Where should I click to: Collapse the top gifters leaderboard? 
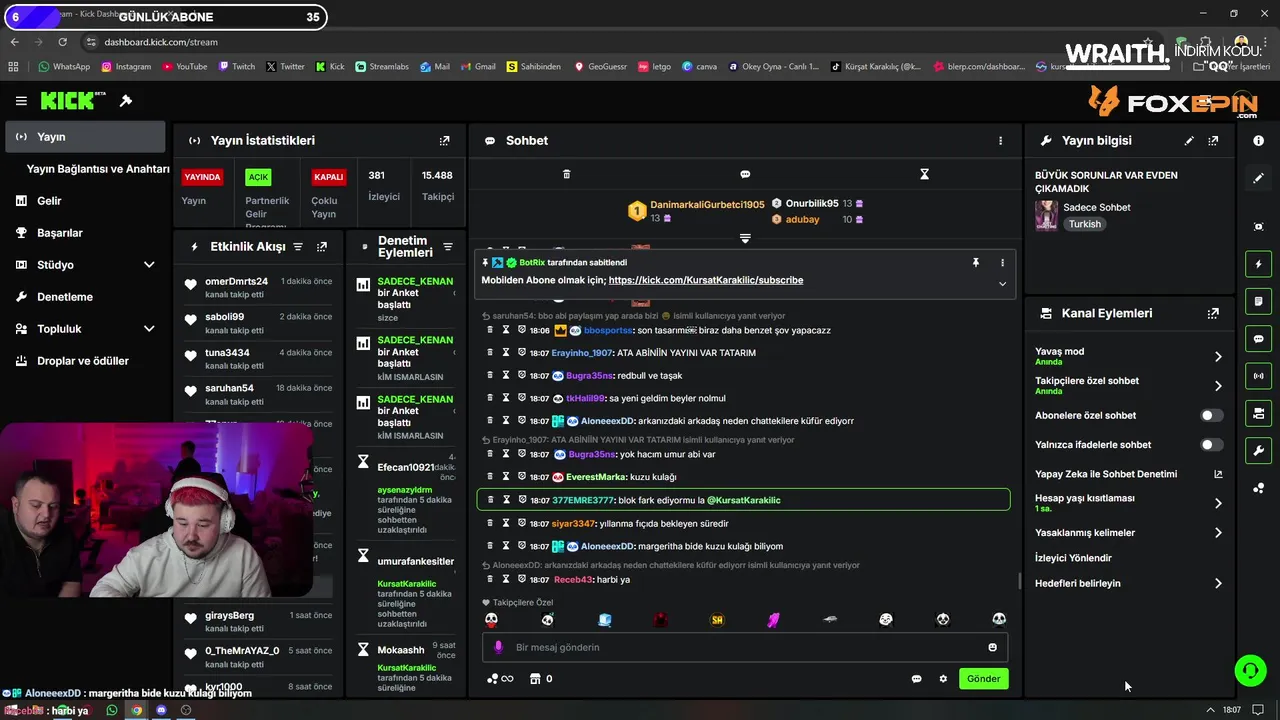(745, 238)
